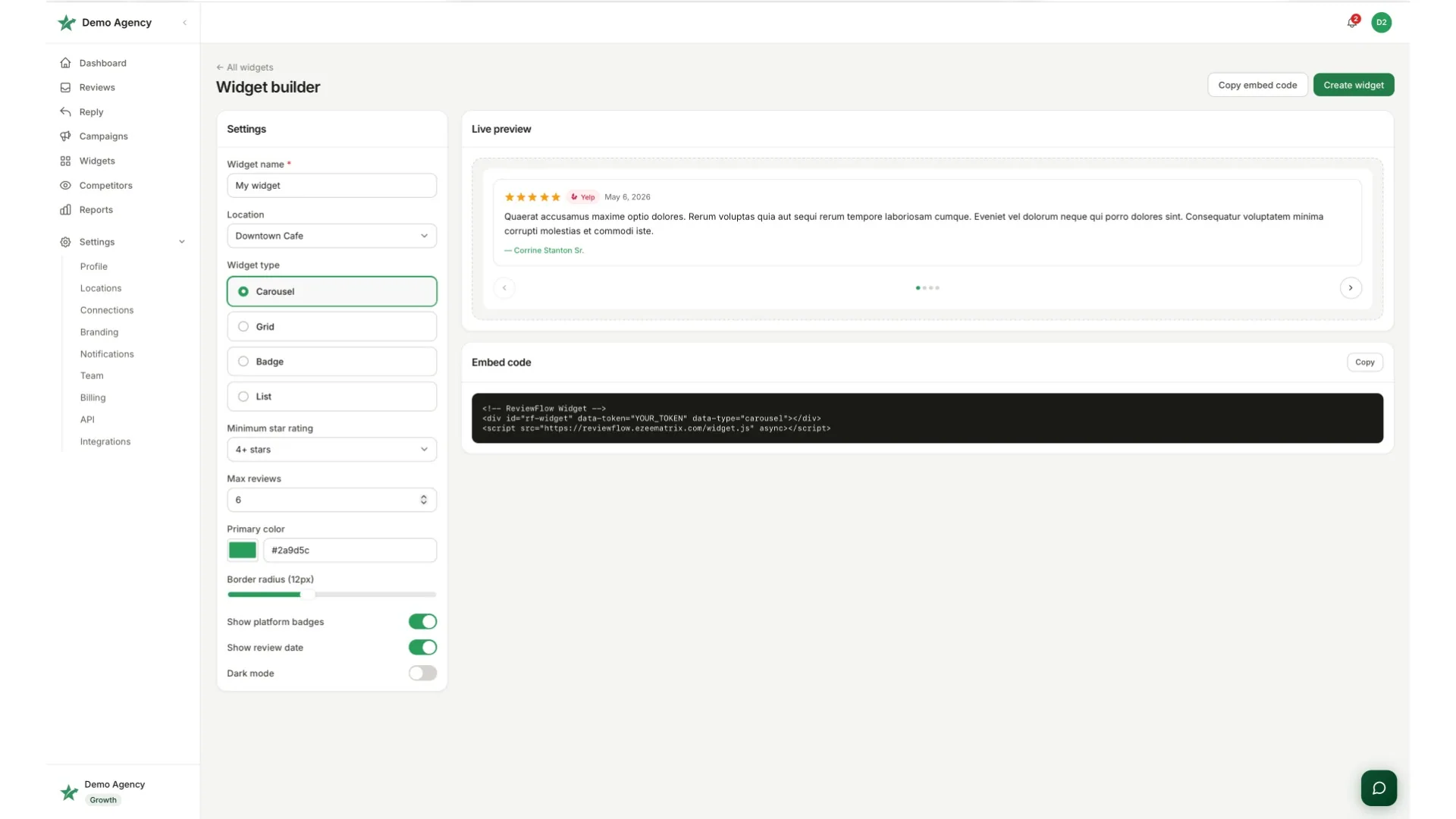Select the List widget type
Viewport: 1456px width, 819px height.
(x=331, y=397)
